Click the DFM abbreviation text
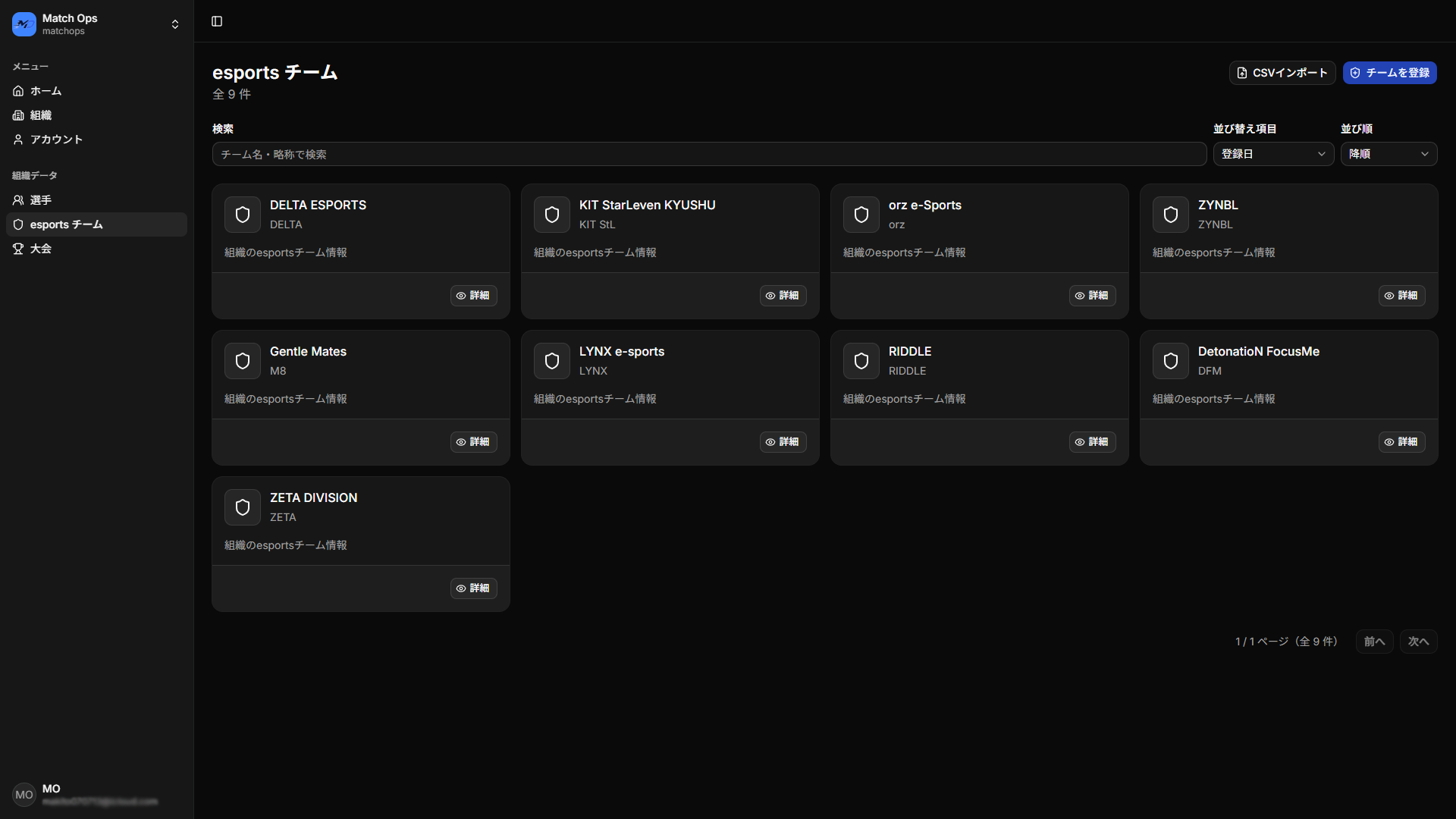This screenshot has width=1456, height=819. pos(1210,371)
